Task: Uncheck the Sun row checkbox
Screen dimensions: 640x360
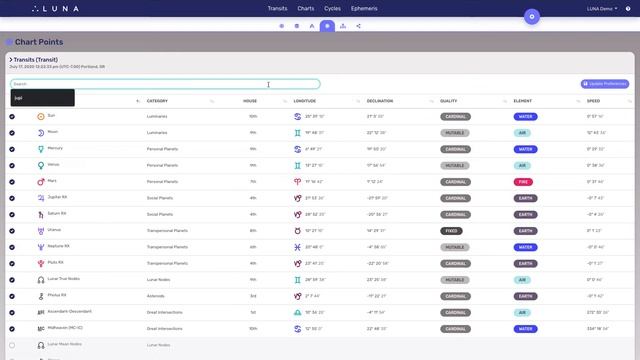Action: click(x=12, y=117)
